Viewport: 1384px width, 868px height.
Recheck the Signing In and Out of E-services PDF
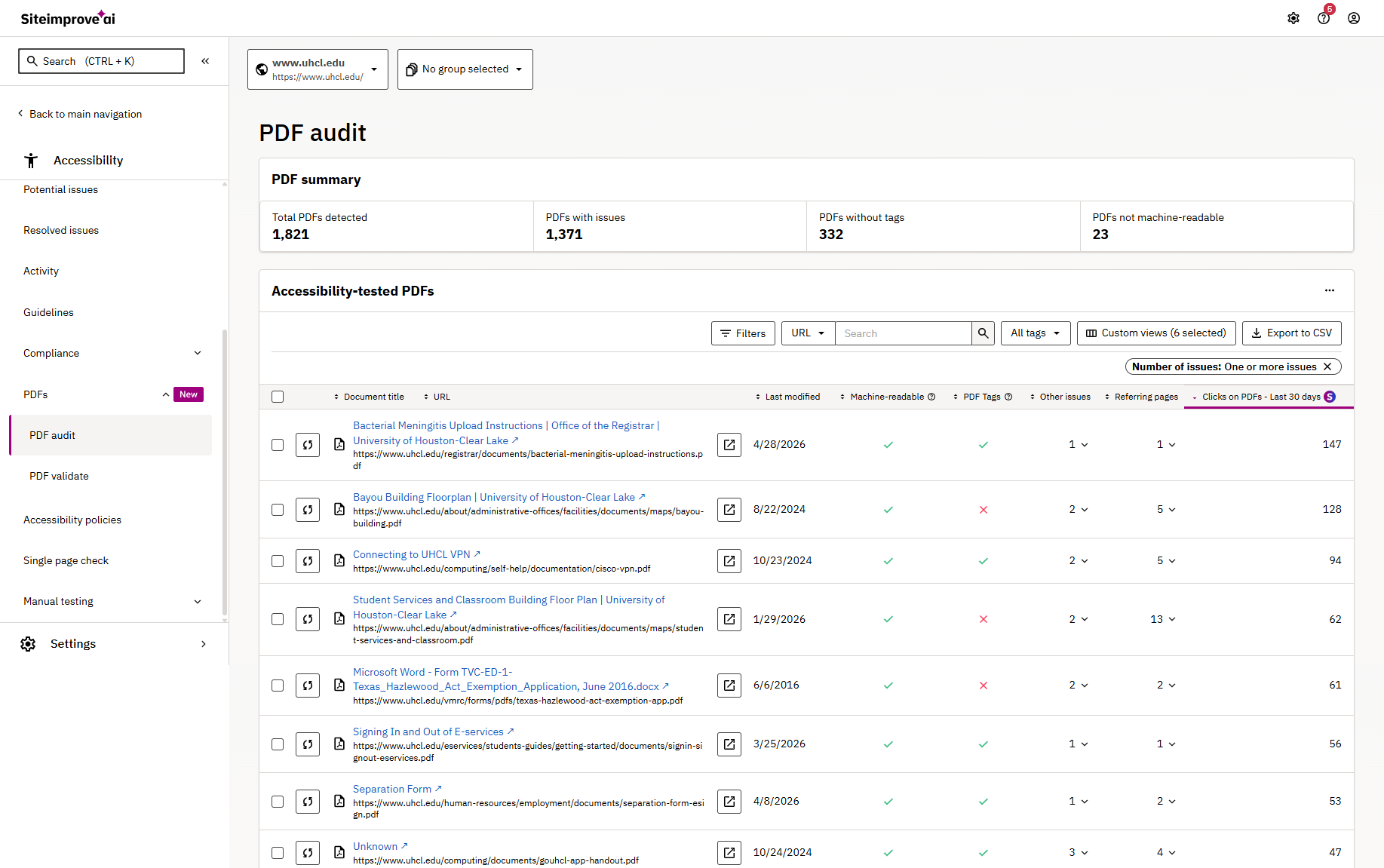[308, 744]
